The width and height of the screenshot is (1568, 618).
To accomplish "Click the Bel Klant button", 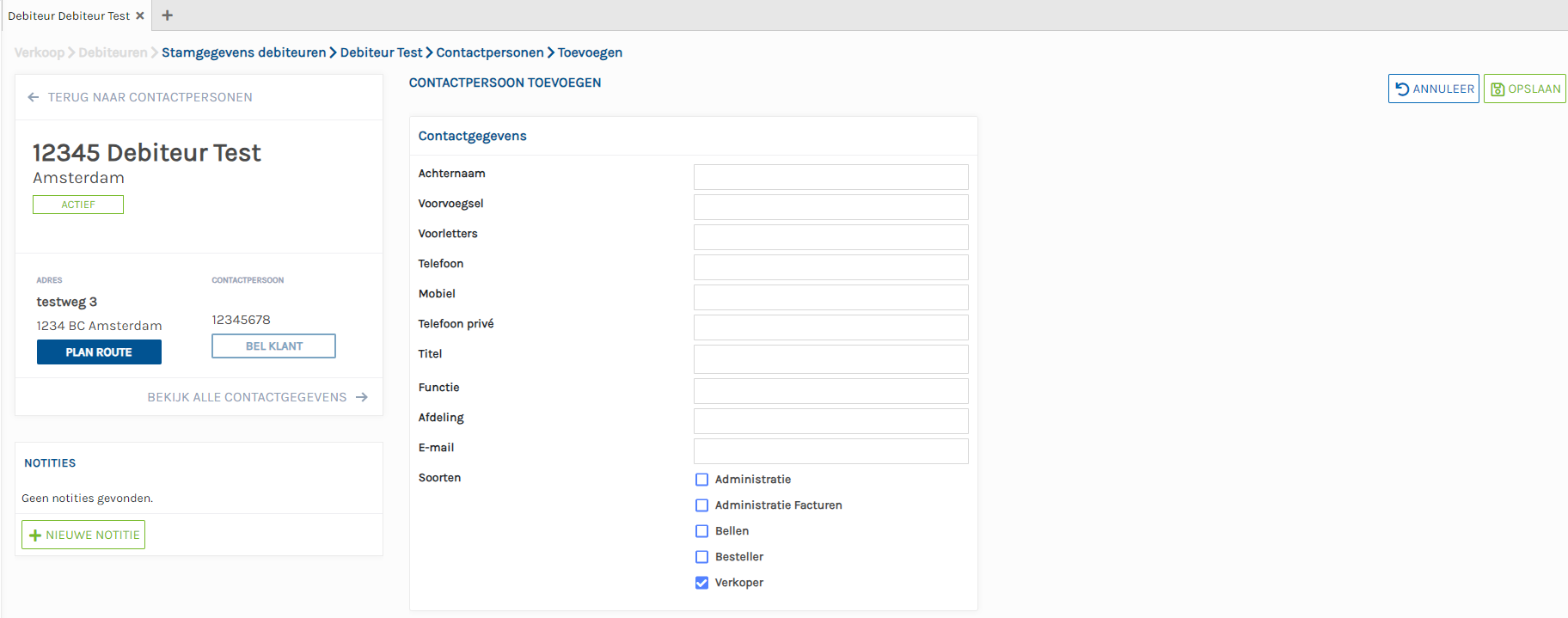I will click(x=273, y=346).
